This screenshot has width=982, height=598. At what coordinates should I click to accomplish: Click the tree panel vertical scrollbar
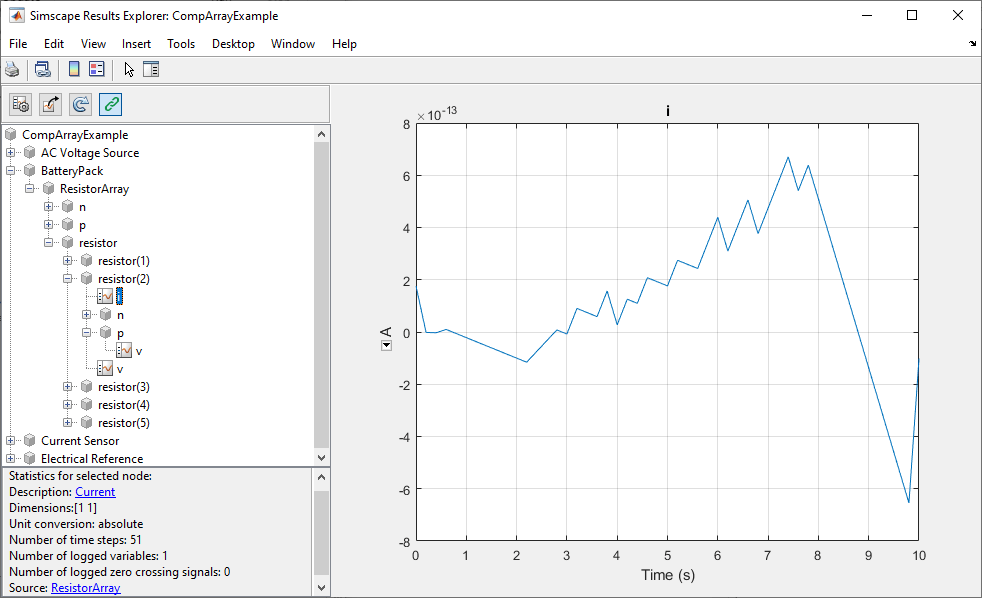(x=321, y=294)
